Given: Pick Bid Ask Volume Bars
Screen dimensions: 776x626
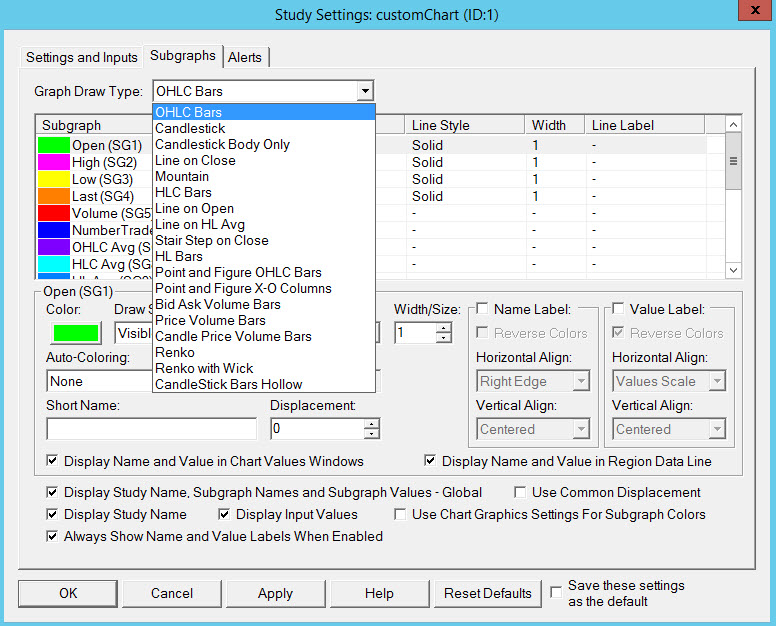Looking at the screenshot, I should pyautogui.click(x=264, y=304).
